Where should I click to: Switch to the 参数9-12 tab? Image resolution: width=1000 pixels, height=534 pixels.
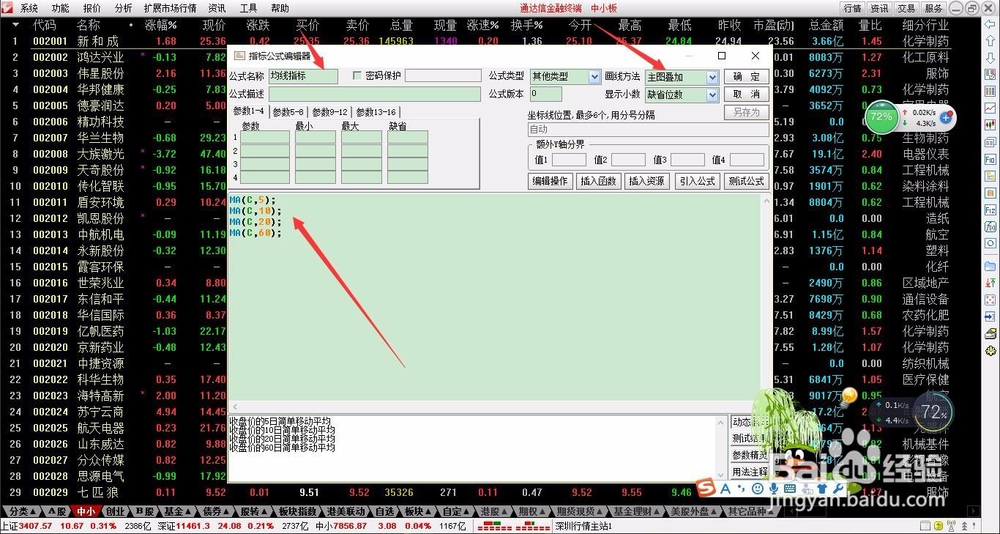[330, 112]
